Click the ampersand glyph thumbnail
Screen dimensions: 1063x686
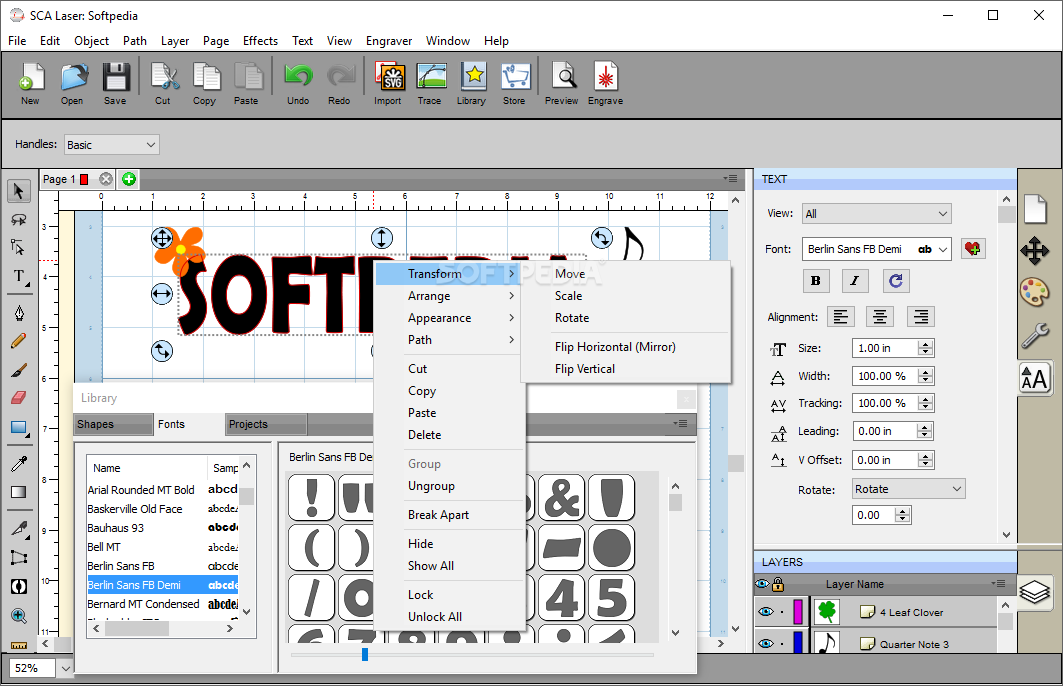point(561,498)
